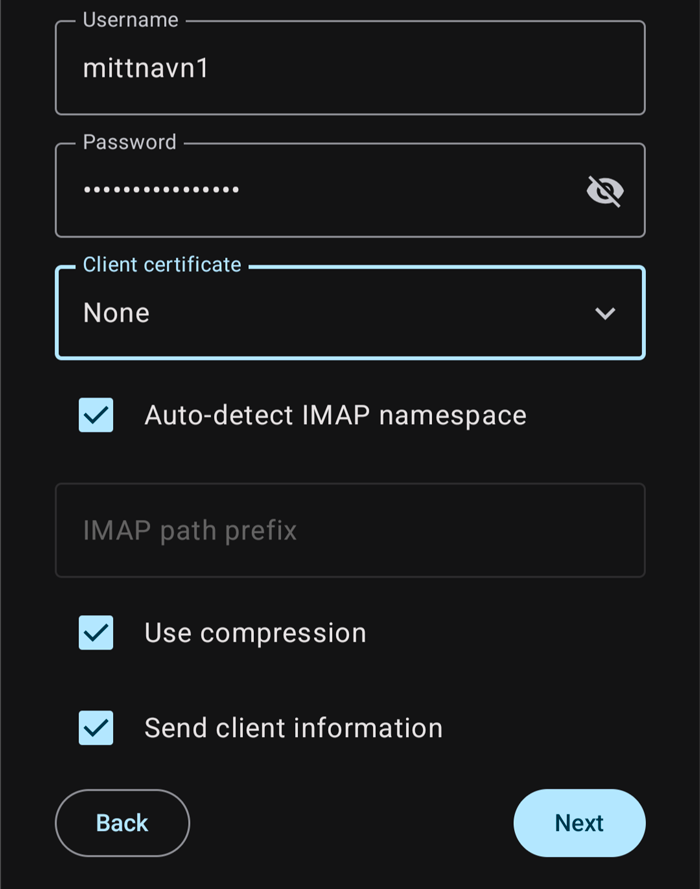
Task: Untick the Send client information checkbox
Action: click(x=96, y=728)
